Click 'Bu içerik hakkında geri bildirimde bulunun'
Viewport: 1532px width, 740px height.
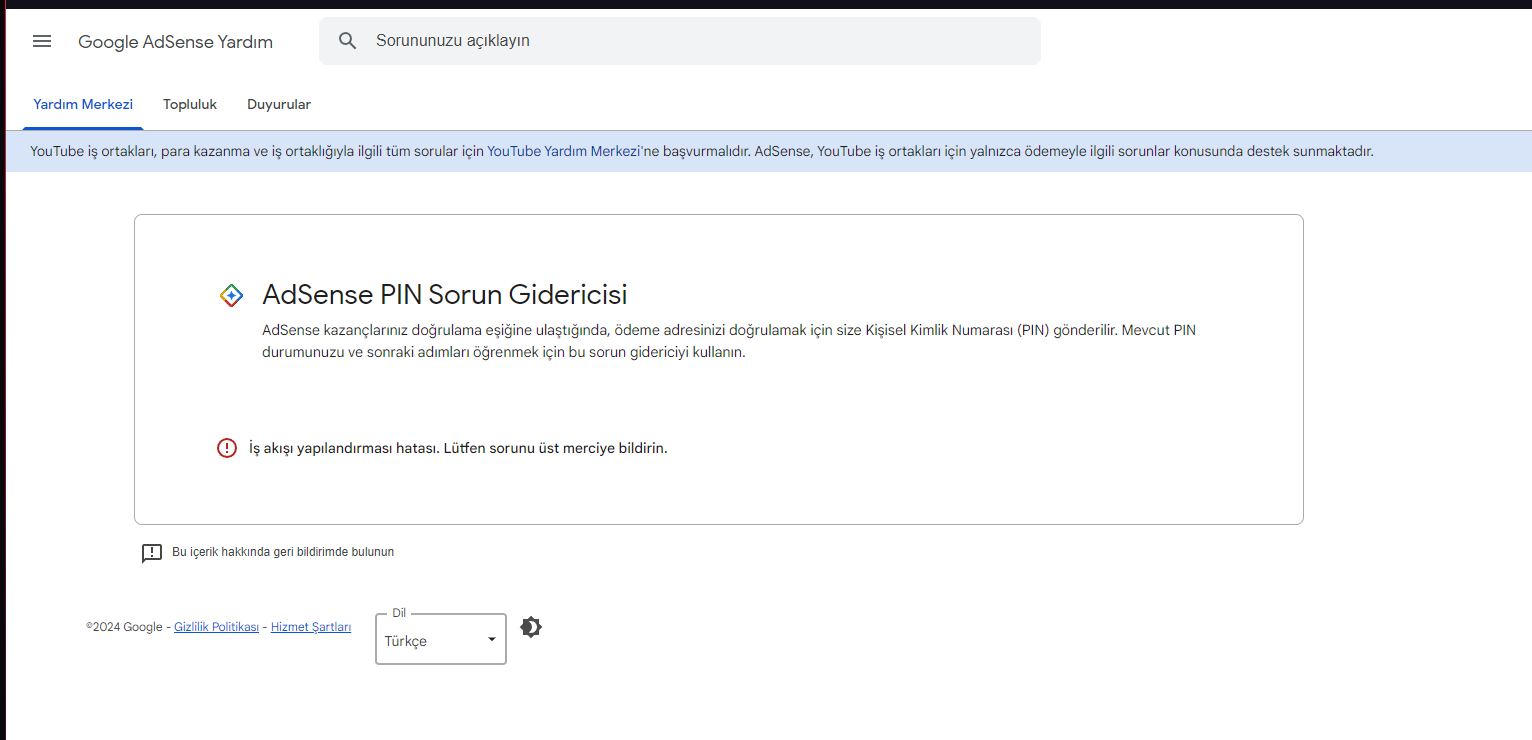coord(283,552)
